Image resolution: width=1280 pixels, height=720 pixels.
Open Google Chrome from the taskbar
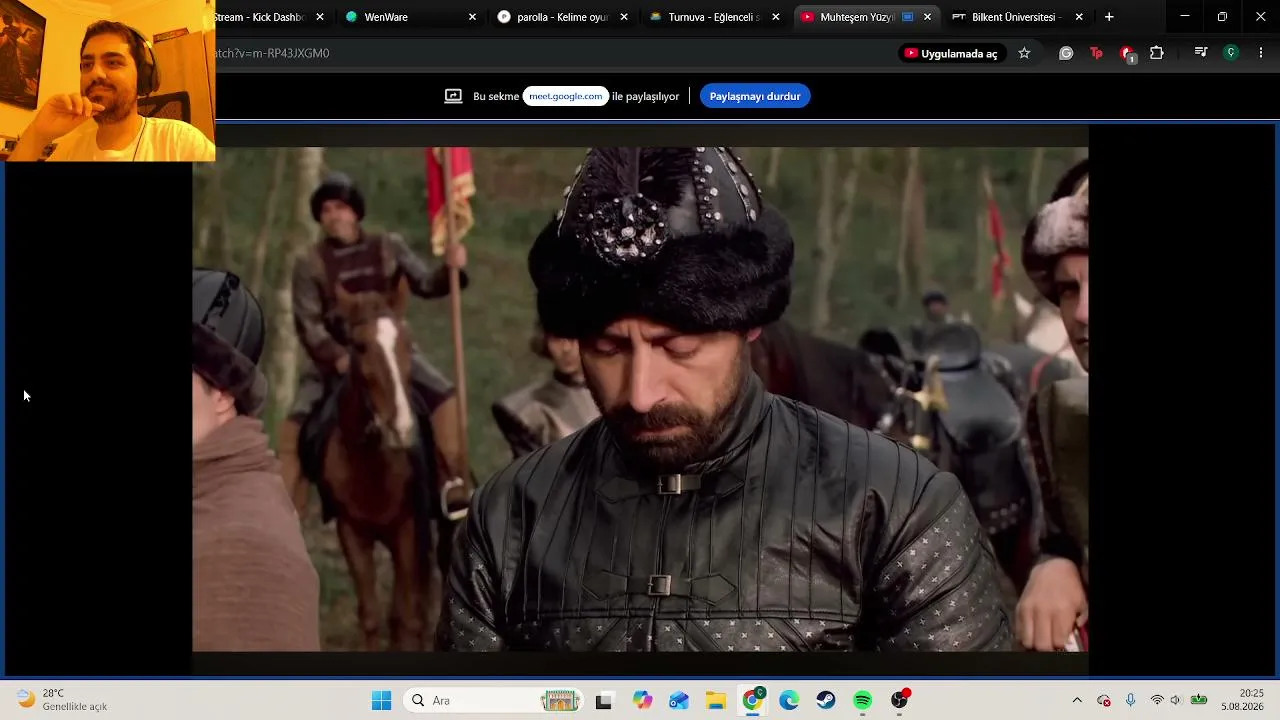(x=753, y=700)
